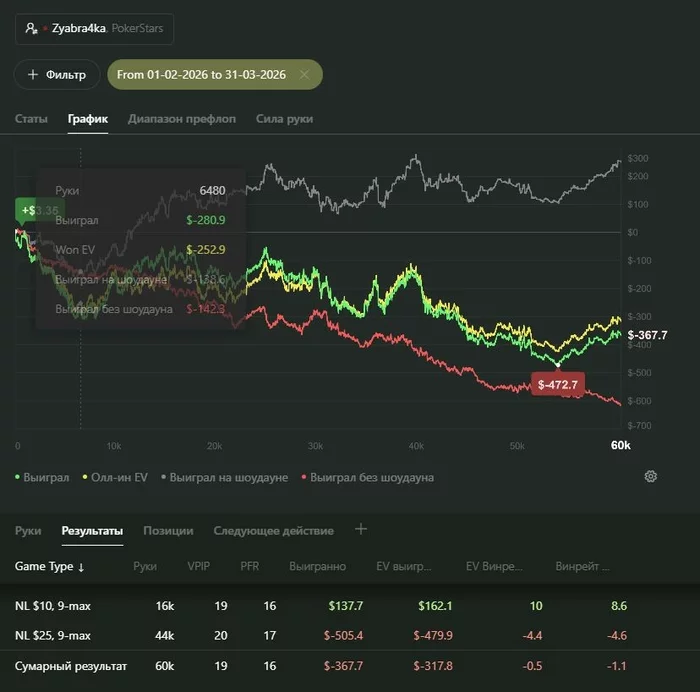The image size is (700, 692).
Task: Sort by the EV выигр... column header
Action: pyautogui.click(x=404, y=567)
